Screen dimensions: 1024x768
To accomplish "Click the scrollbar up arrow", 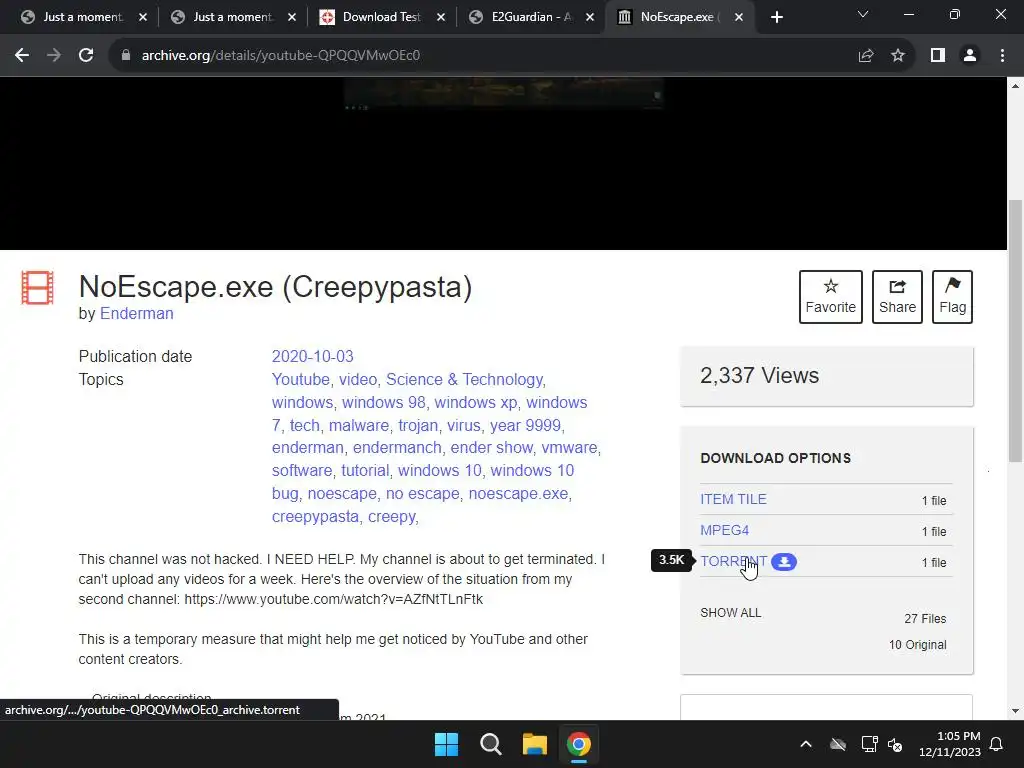I will [x=1016, y=86].
